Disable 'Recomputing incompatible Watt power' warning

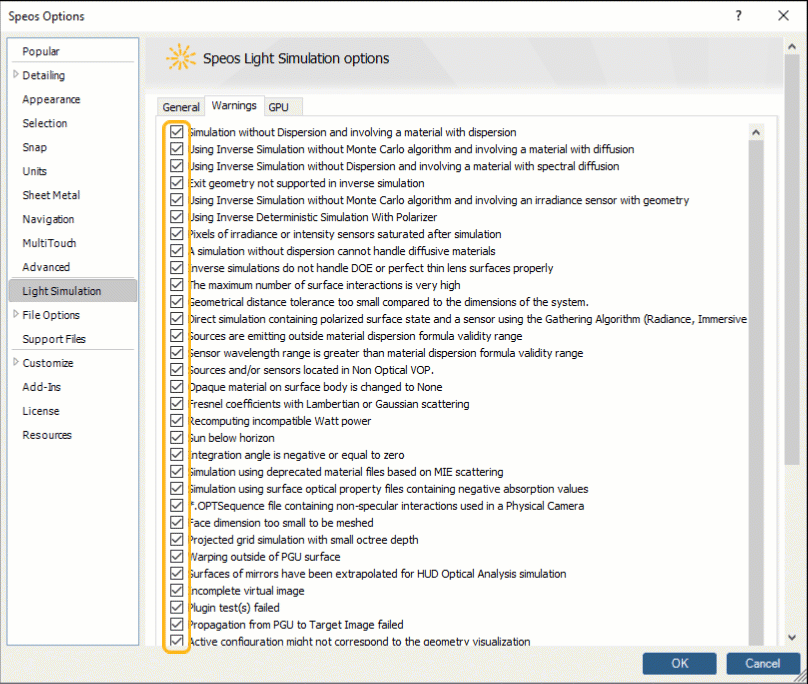coord(176,420)
